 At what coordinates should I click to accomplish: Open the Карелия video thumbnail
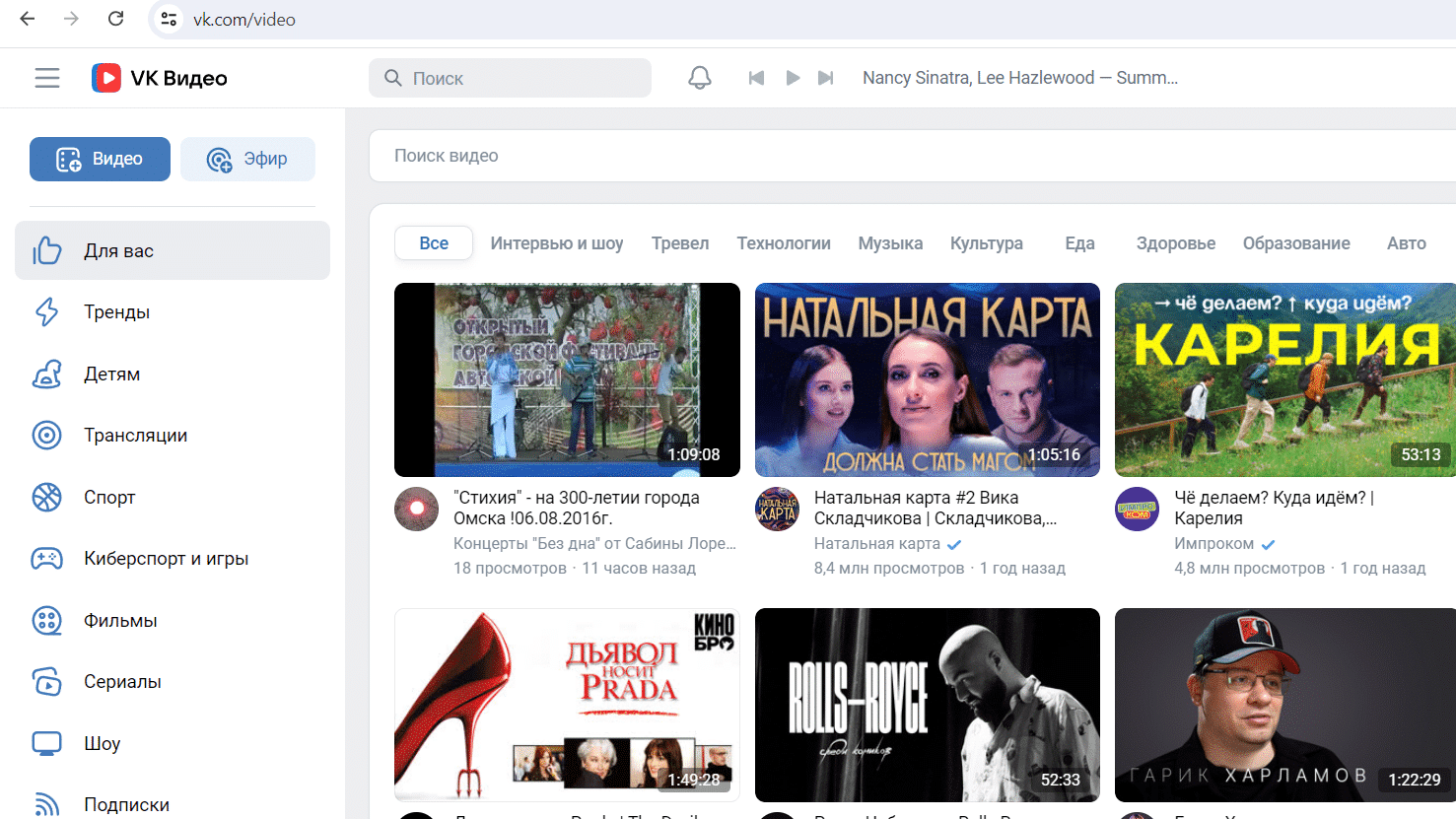pyautogui.click(x=1285, y=379)
